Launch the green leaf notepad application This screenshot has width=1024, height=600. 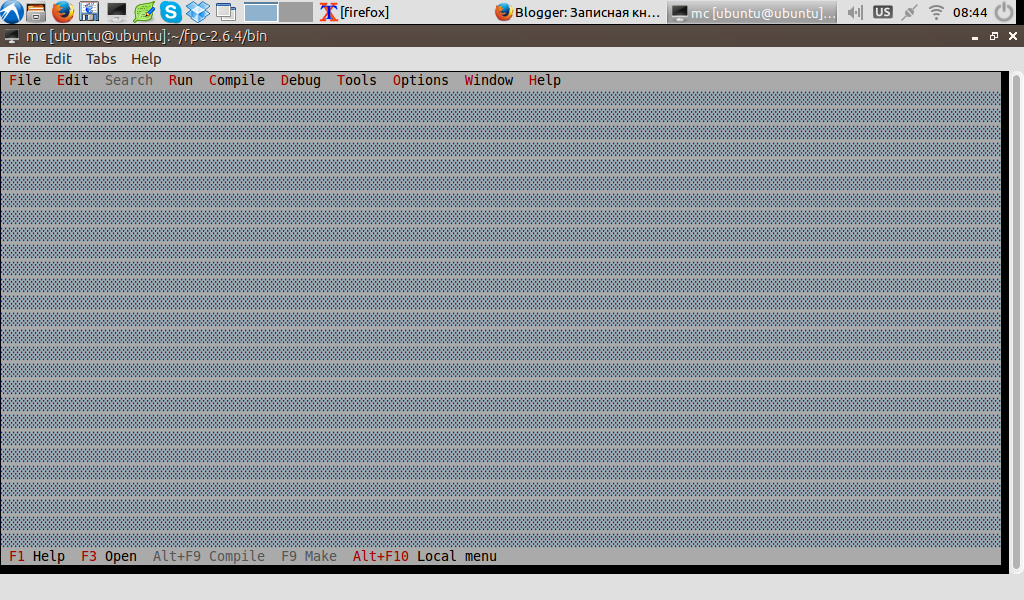pyautogui.click(x=144, y=12)
